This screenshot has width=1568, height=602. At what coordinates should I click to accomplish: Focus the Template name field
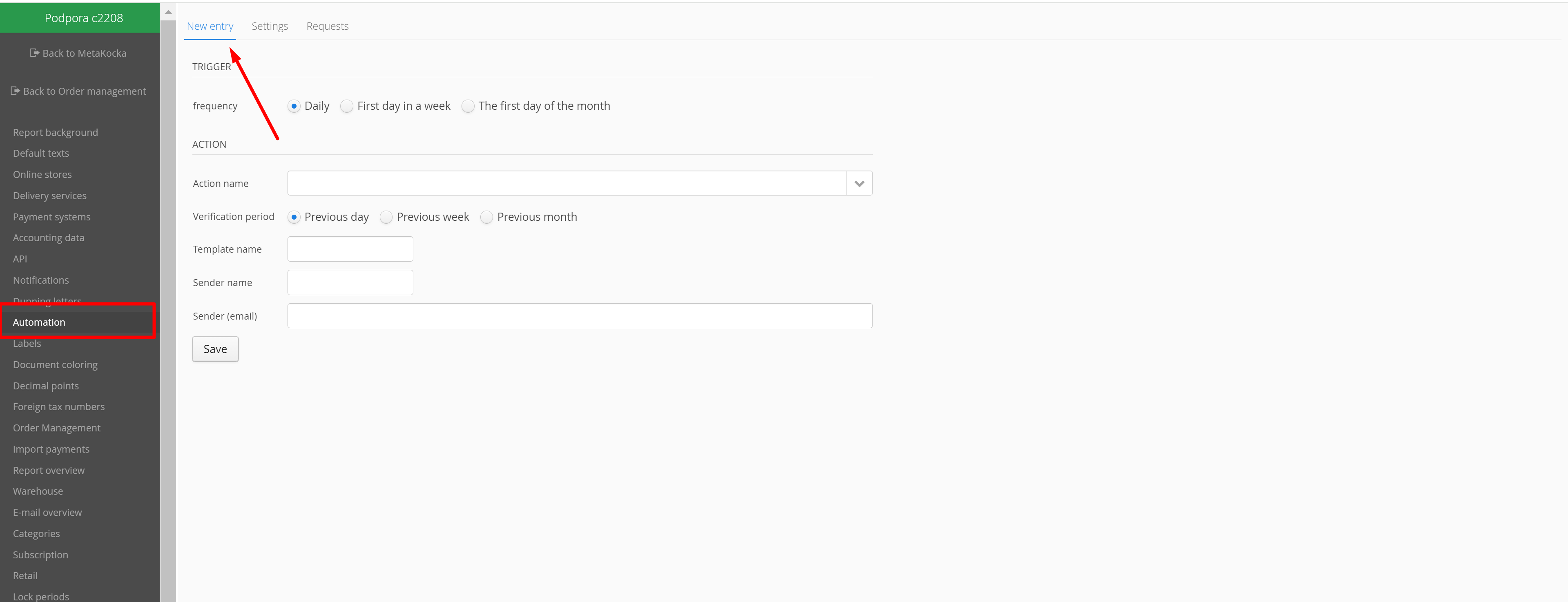pos(350,249)
